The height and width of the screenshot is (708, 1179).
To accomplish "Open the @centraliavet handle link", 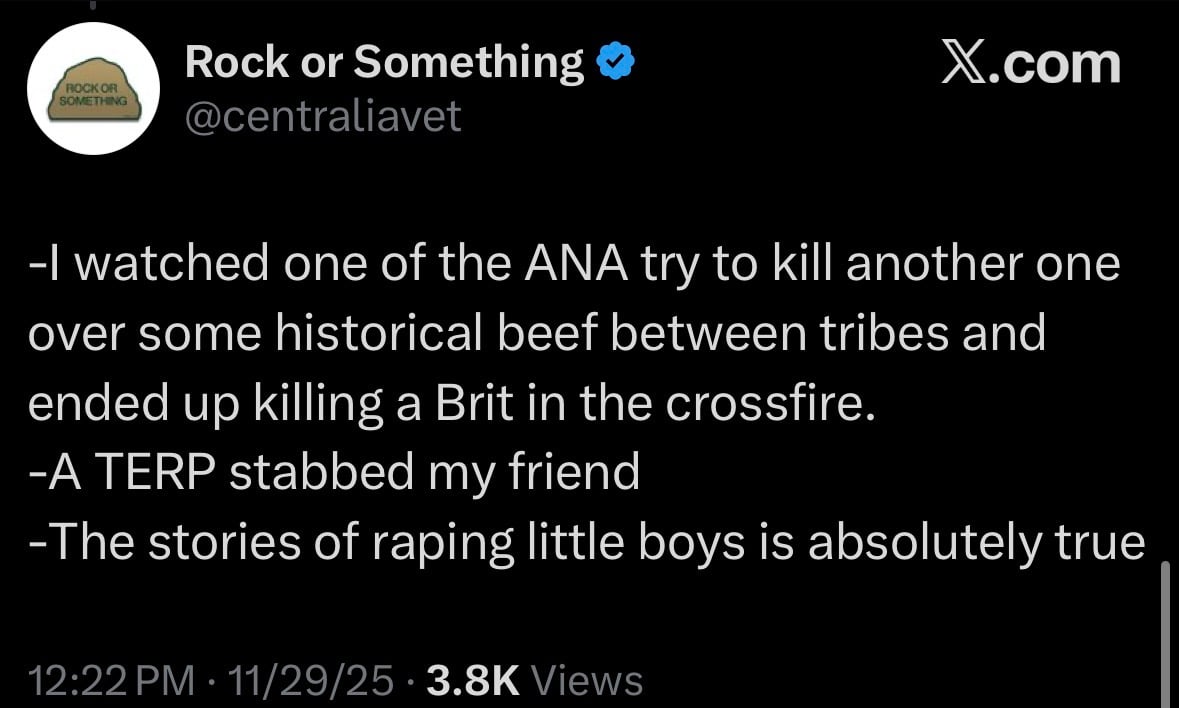I will tap(323, 117).
